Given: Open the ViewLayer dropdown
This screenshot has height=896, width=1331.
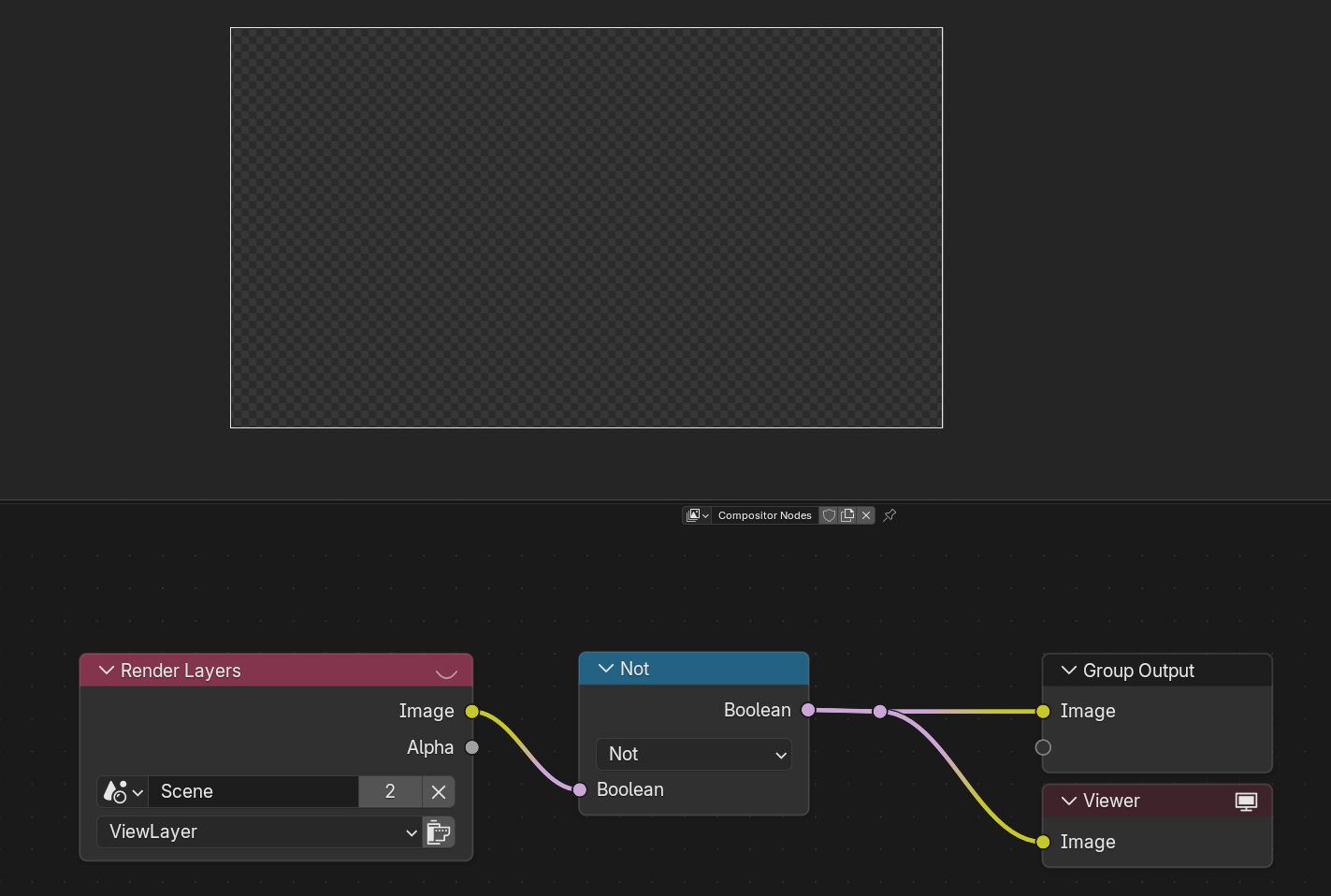Looking at the screenshot, I should [x=259, y=831].
